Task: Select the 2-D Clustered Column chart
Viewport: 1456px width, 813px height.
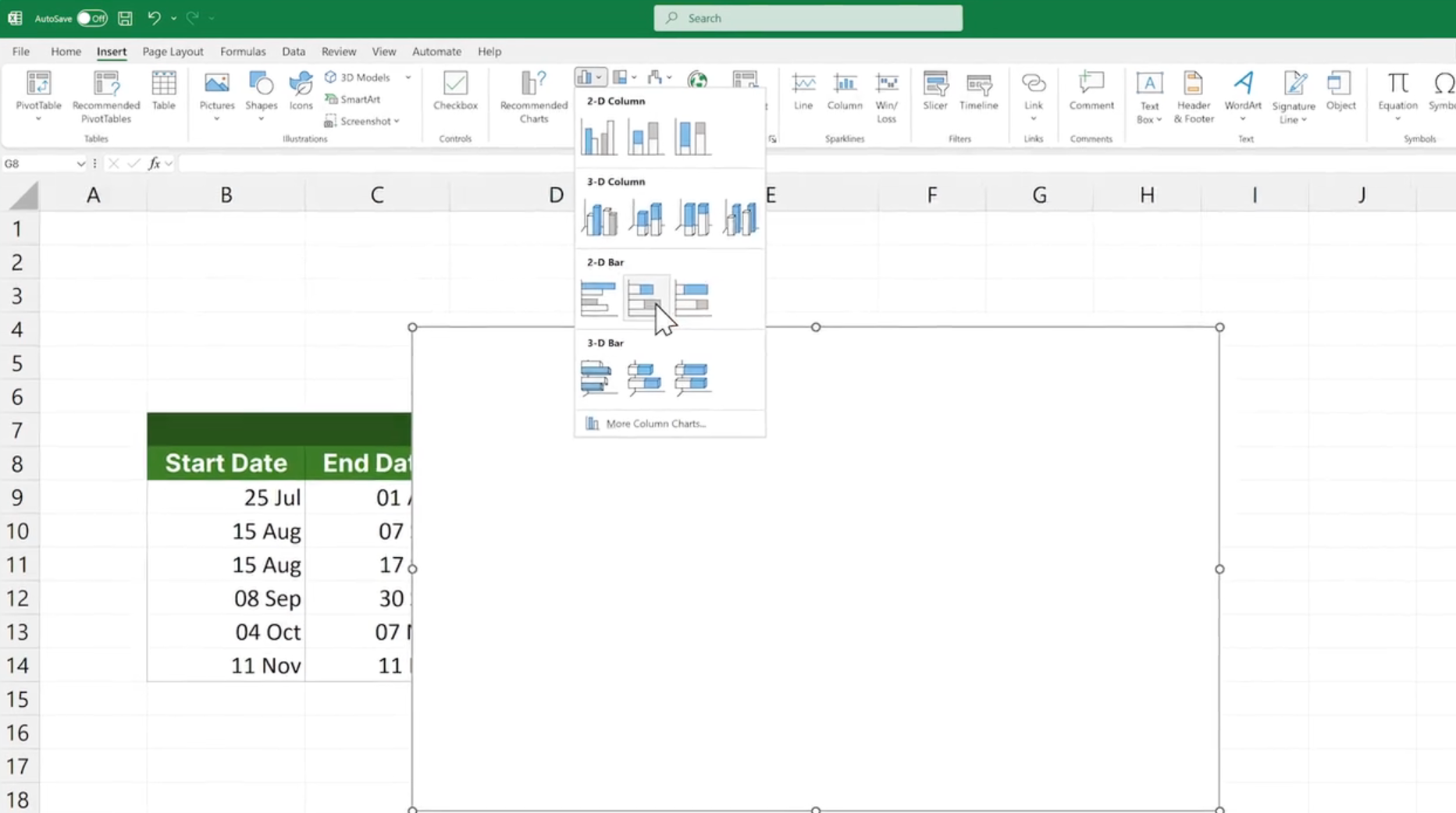Action: (598, 137)
